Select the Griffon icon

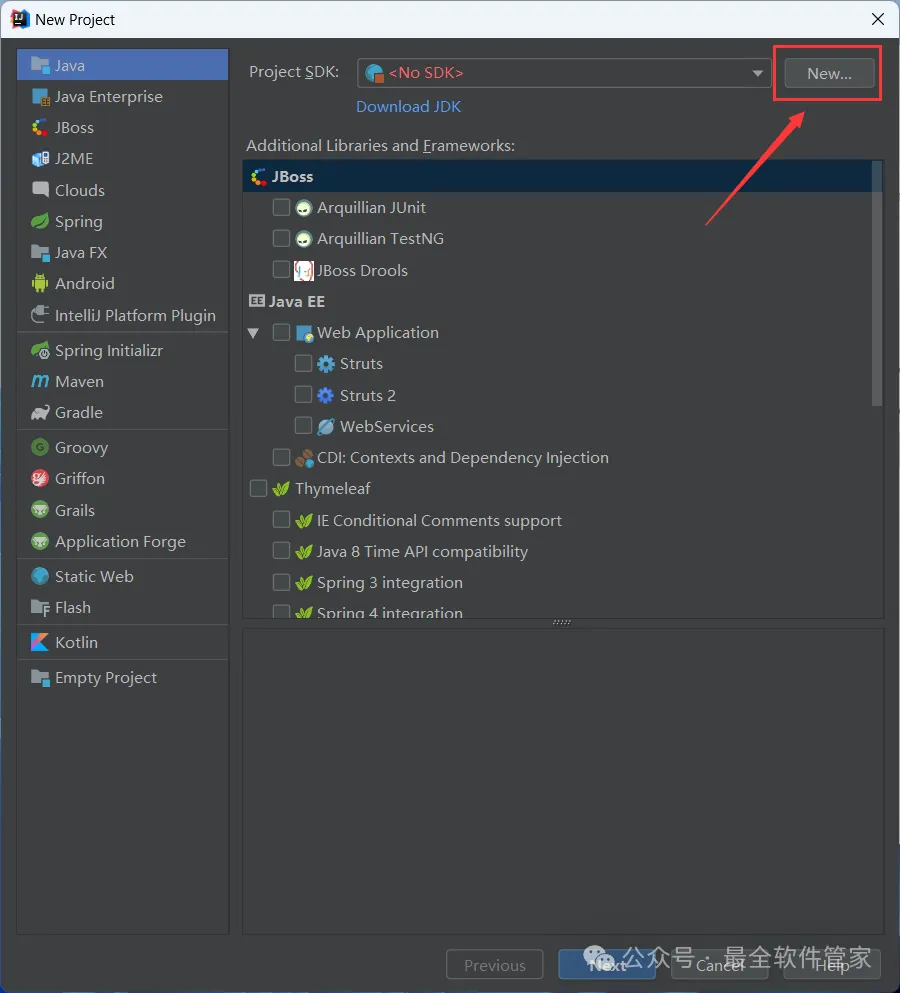point(40,479)
